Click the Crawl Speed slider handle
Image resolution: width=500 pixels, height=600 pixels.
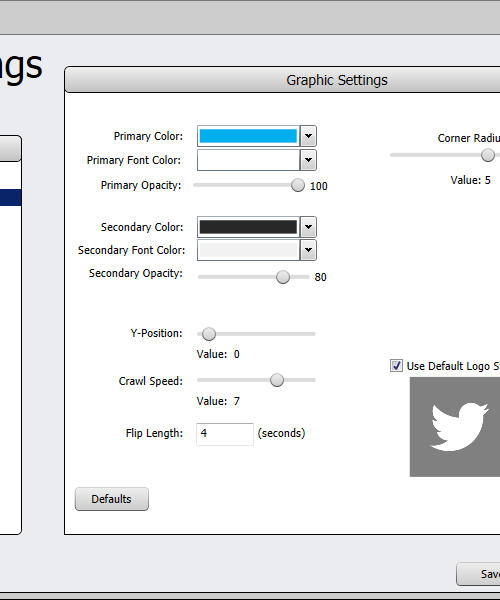(277, 380)
